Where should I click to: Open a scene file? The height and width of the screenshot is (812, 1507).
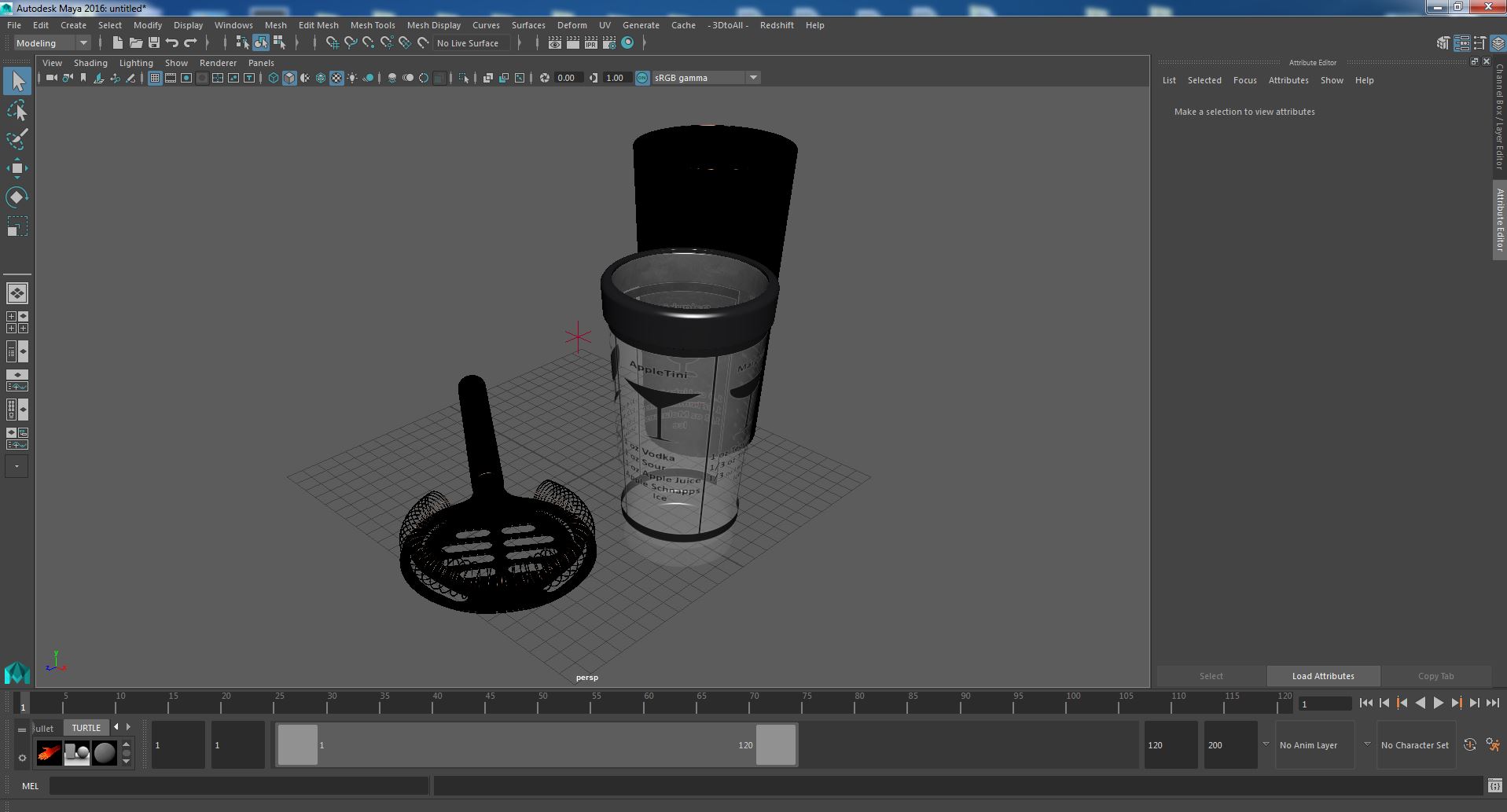click(135, 43)
